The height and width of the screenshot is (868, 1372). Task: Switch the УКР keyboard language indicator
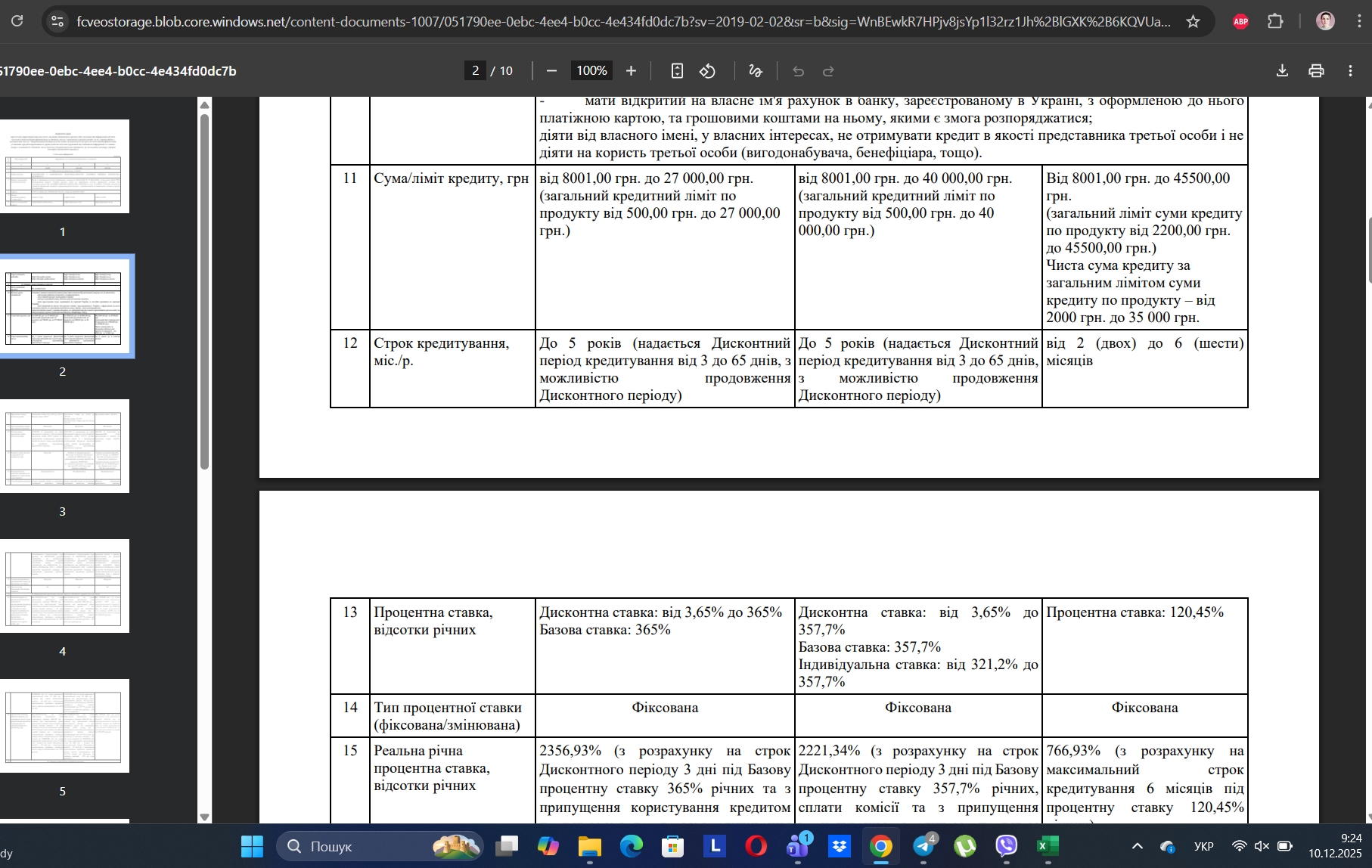pos(1203,846)
